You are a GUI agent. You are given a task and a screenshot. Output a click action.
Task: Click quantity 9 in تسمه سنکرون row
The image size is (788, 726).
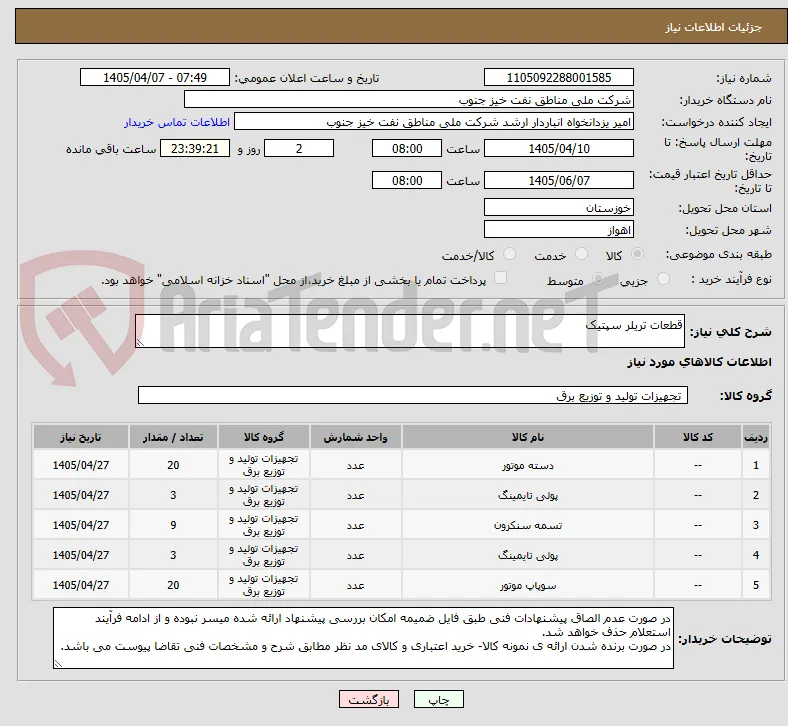click(173, 525)
